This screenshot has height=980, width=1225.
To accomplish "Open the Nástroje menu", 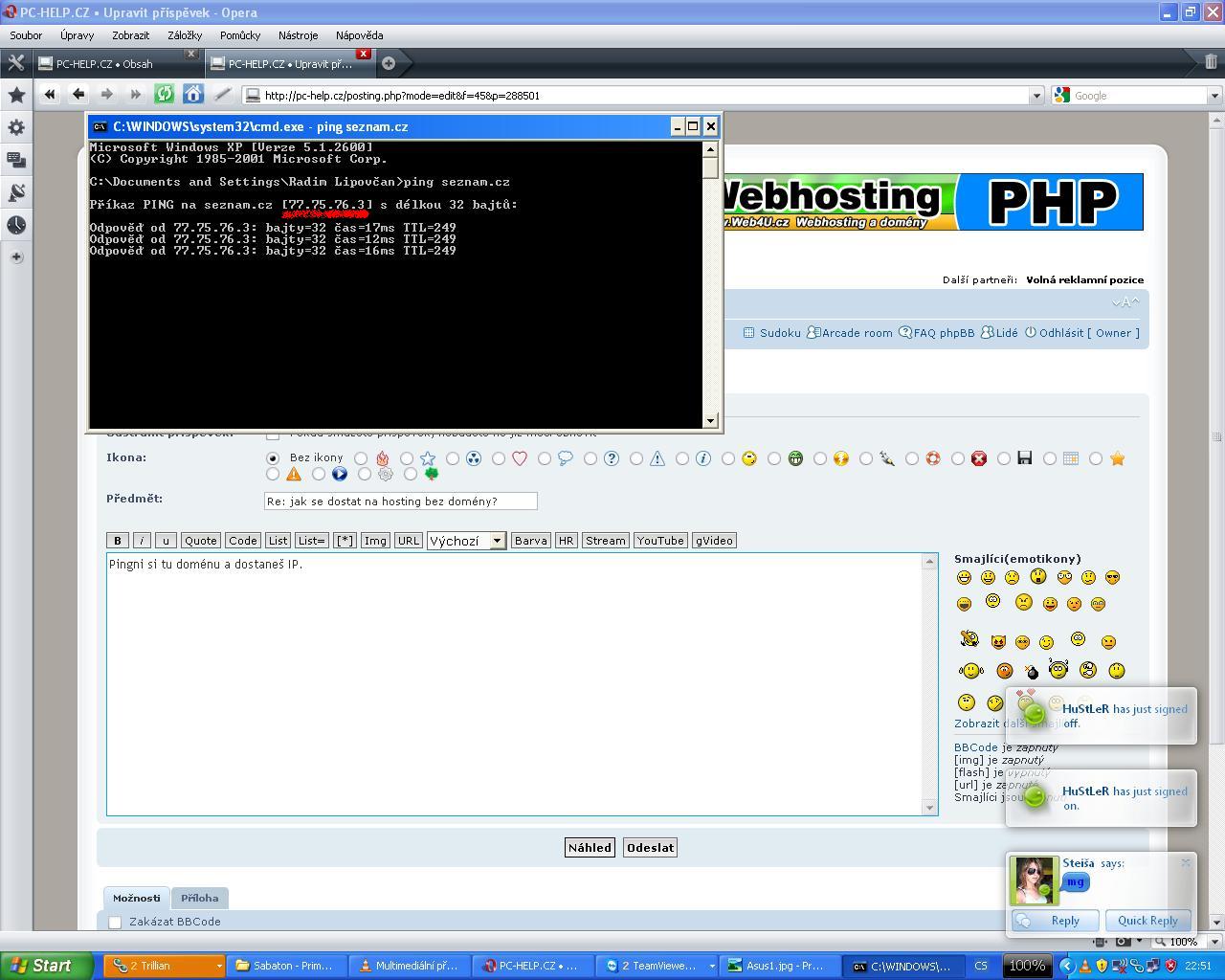I will (x=299, y=35).
